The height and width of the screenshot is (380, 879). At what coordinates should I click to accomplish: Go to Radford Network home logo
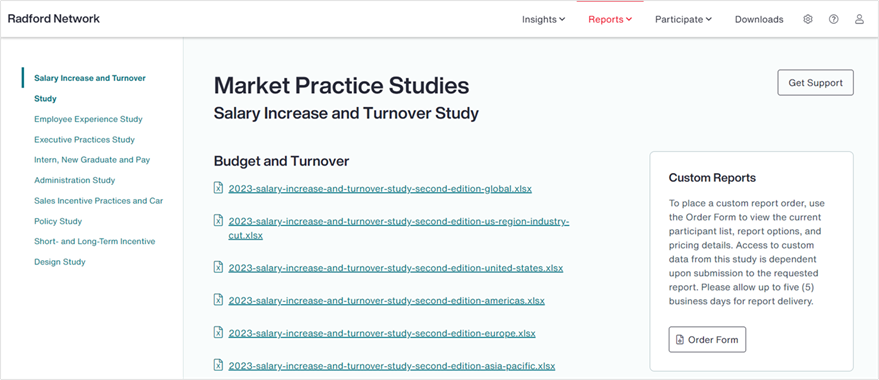54,18
